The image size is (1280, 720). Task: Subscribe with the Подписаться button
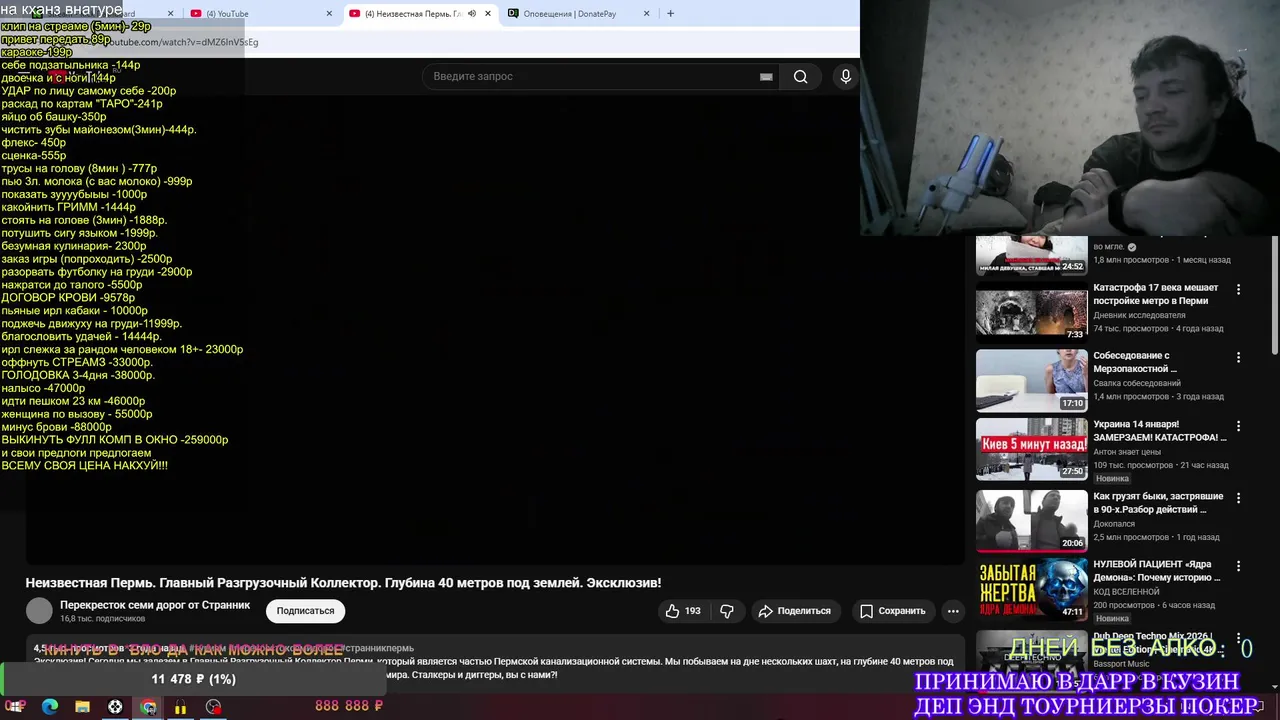pos(305,611)
